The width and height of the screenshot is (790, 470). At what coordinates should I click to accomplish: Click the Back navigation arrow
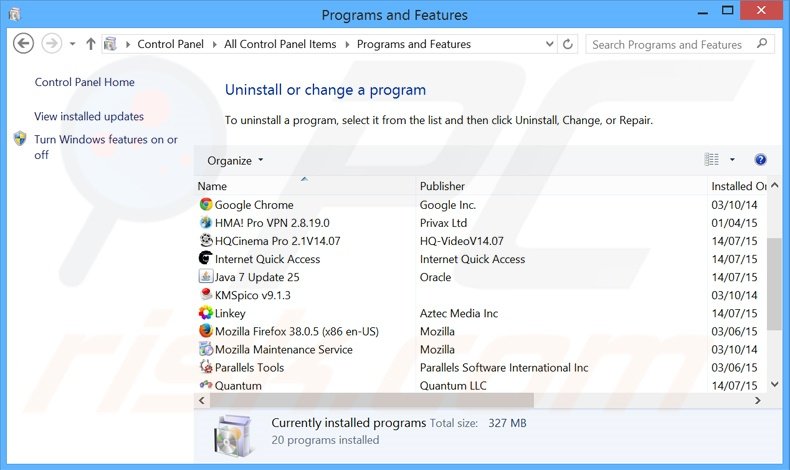pyautogui.click(x=23, y=43)
